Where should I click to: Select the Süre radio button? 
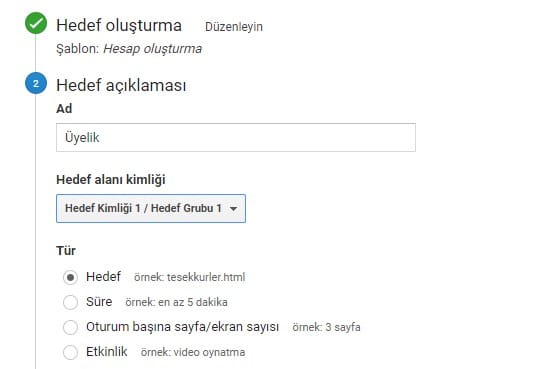70,302
